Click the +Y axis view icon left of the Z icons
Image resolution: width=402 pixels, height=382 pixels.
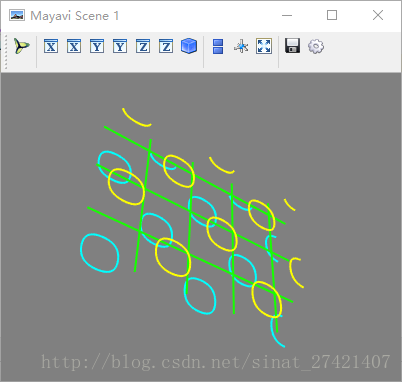tap(120, 46)
